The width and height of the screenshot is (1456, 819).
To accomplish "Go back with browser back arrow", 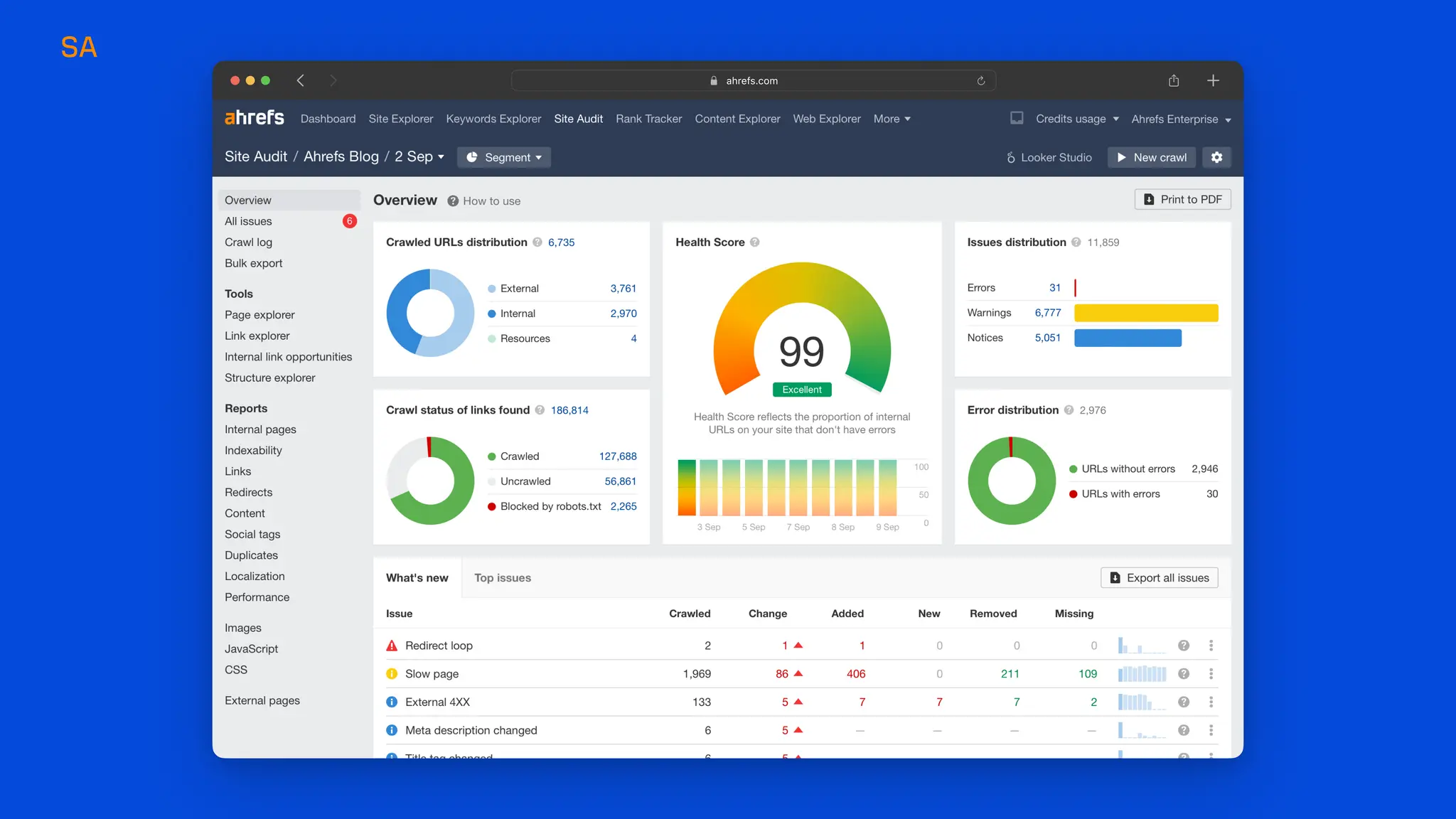I will pos(301,81).
